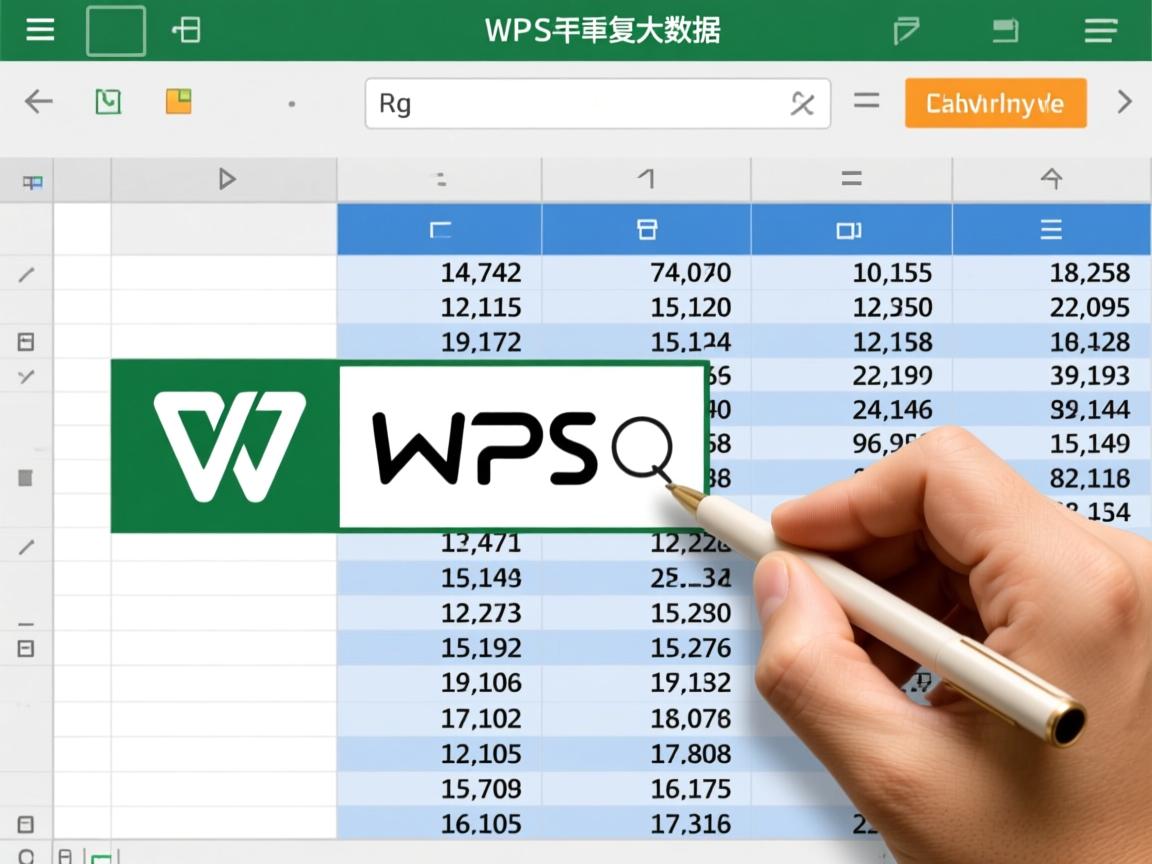Toggle the equals formula mode beside formula bar
Screen dimensions: 1152x864
point(866,101)
